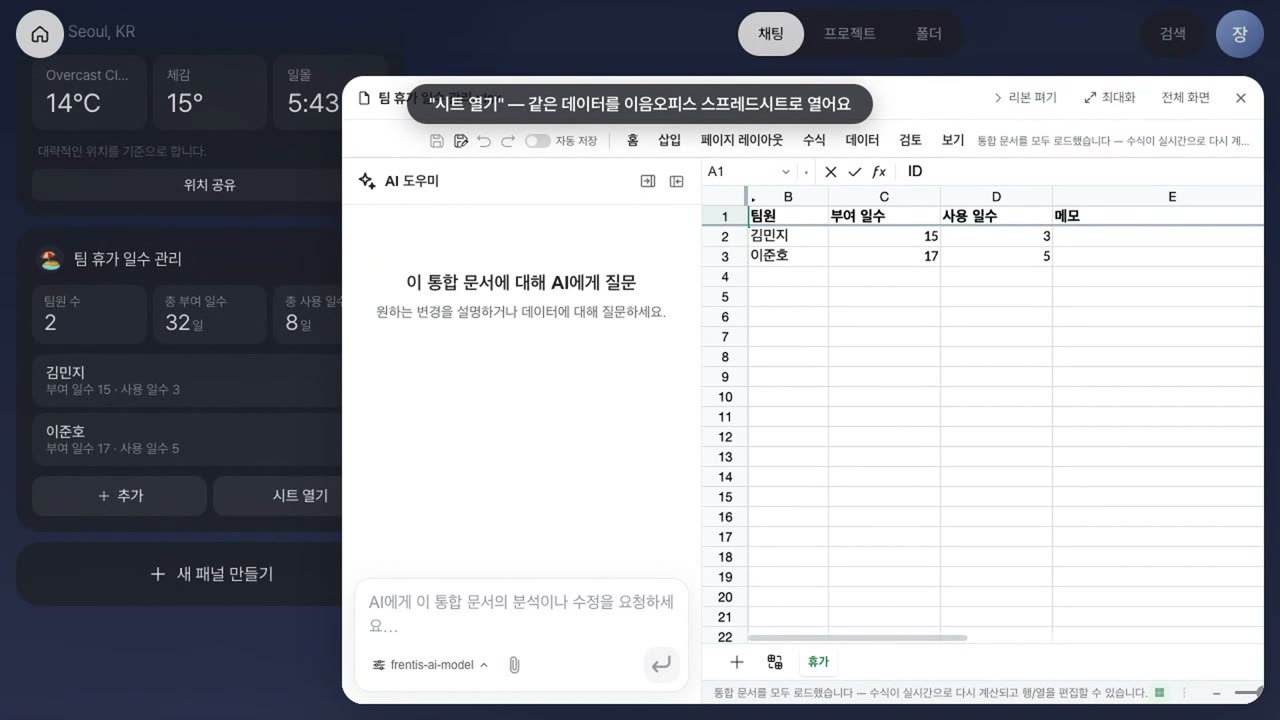Confirm formula entry with checkmark icon
The image size is (1280, 720).
(855, 172)
